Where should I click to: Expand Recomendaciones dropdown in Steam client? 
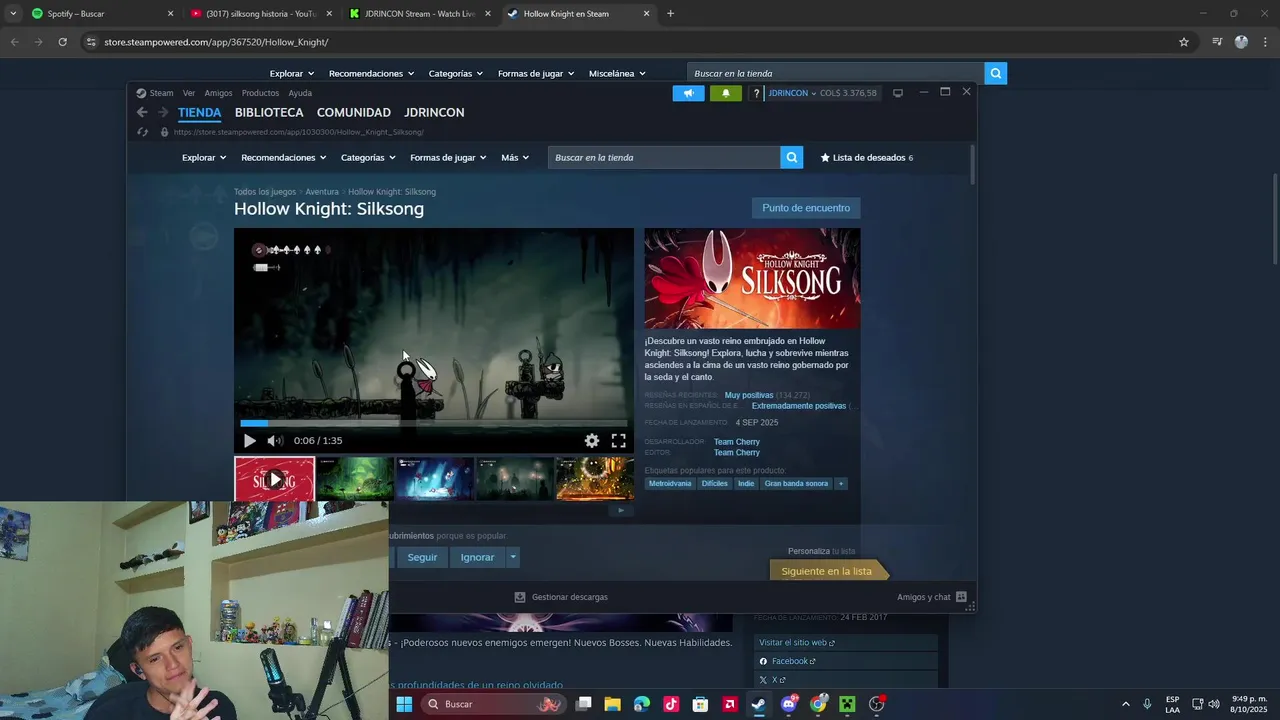point(283,157)
